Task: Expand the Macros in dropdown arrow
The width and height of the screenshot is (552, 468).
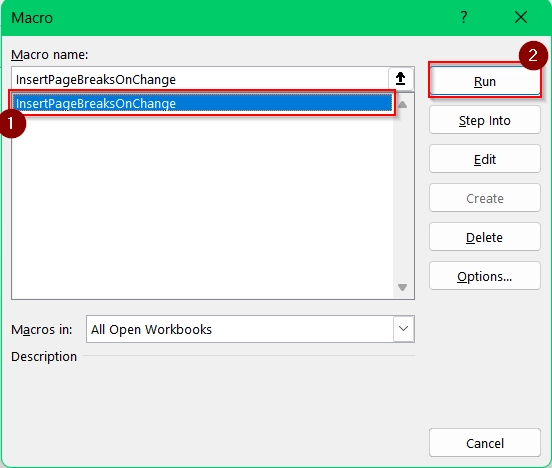Action: click(x=403, y=329)
